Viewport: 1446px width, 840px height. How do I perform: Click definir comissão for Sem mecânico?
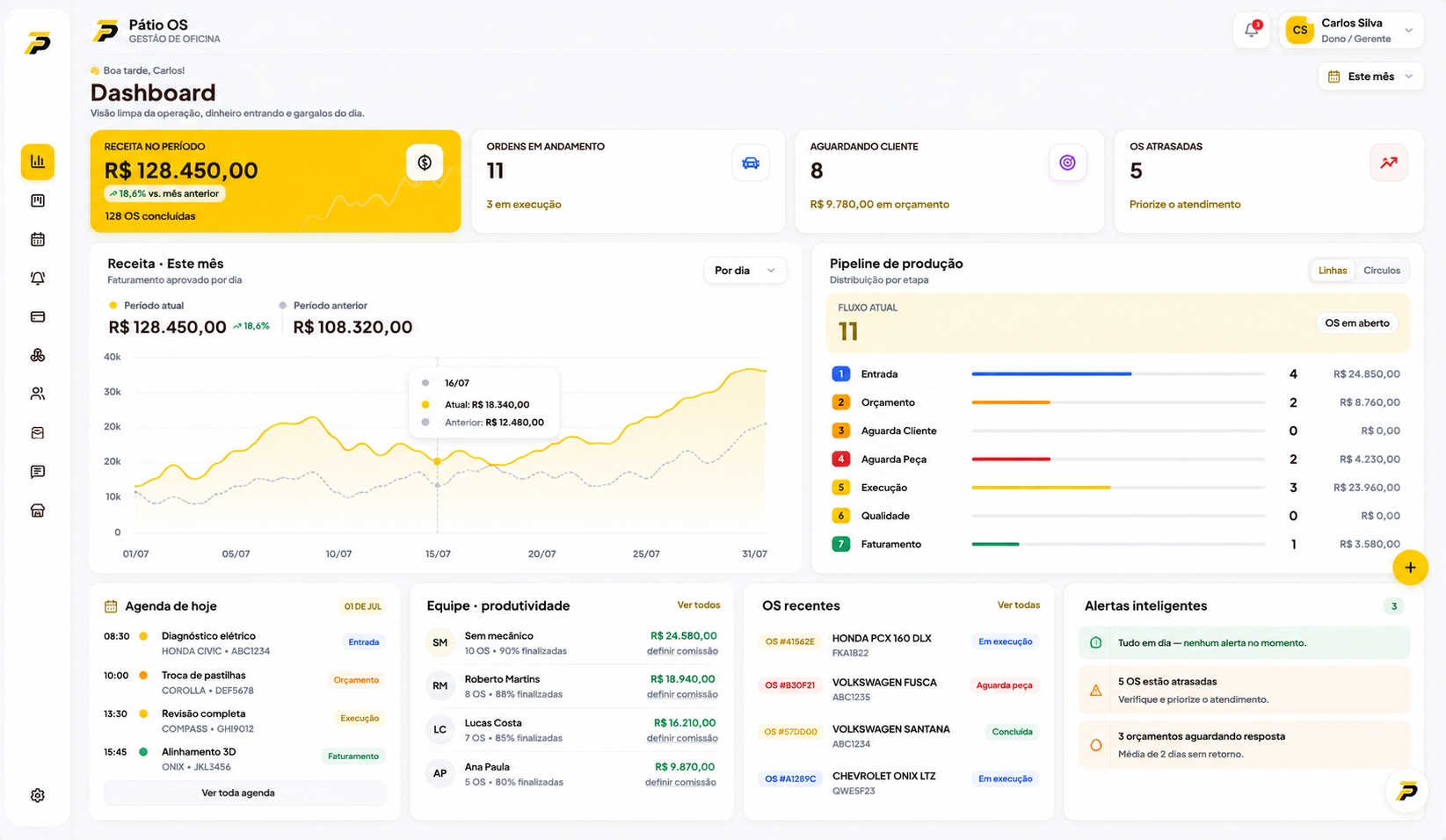click(682, 651)
